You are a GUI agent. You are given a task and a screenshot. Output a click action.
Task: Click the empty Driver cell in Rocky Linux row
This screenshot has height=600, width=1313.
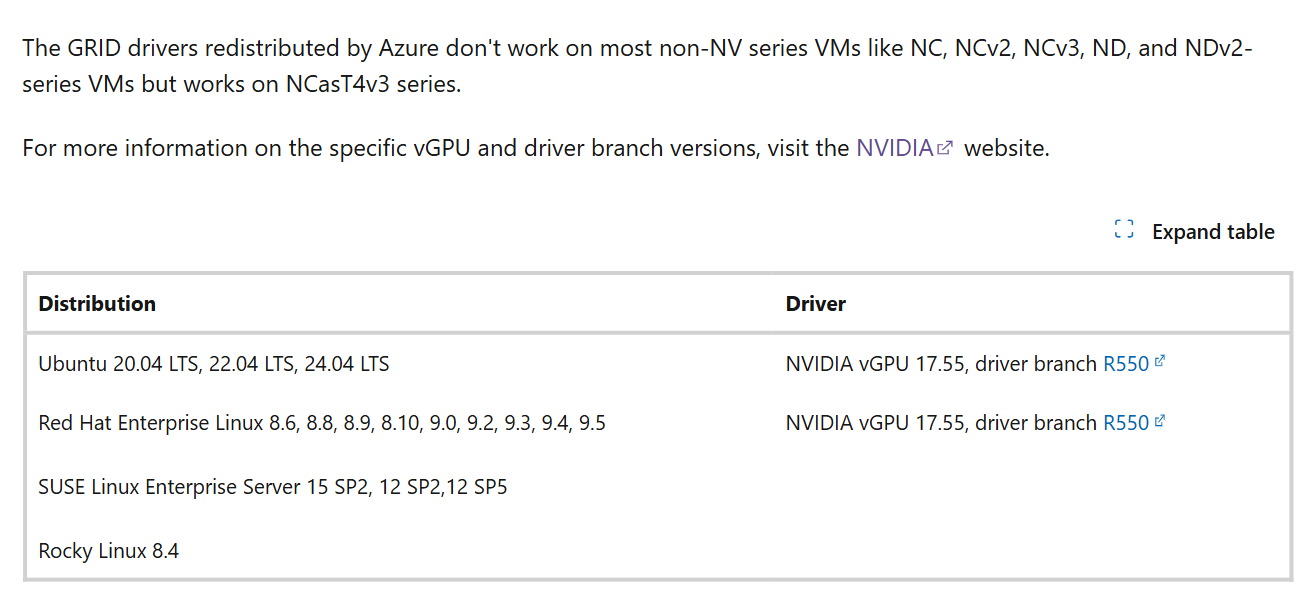[x=1031, y=550]
